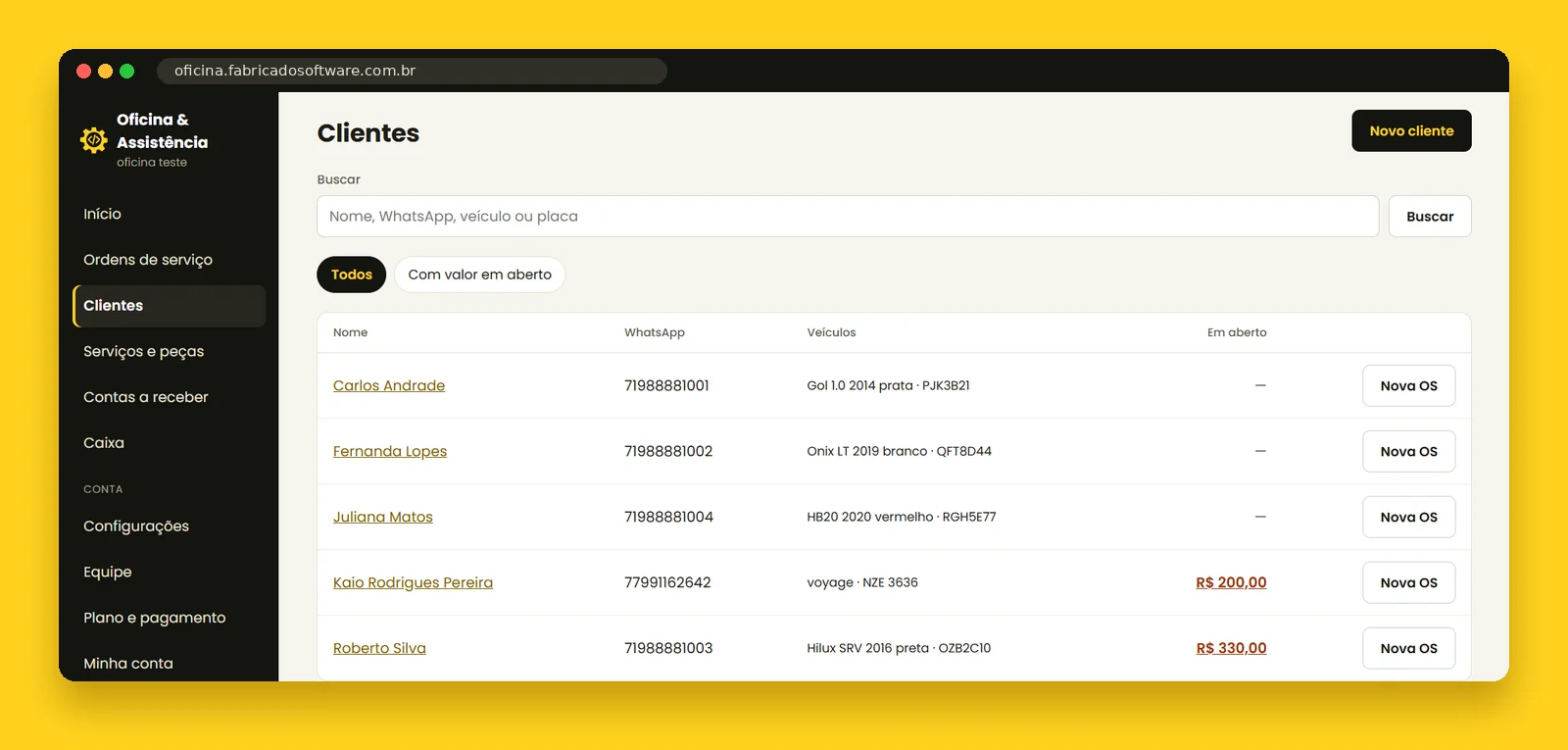1568x750 pixels.
Task: Create Nova OS for Juliana Matos
Action: click(x=1408, y=517)
